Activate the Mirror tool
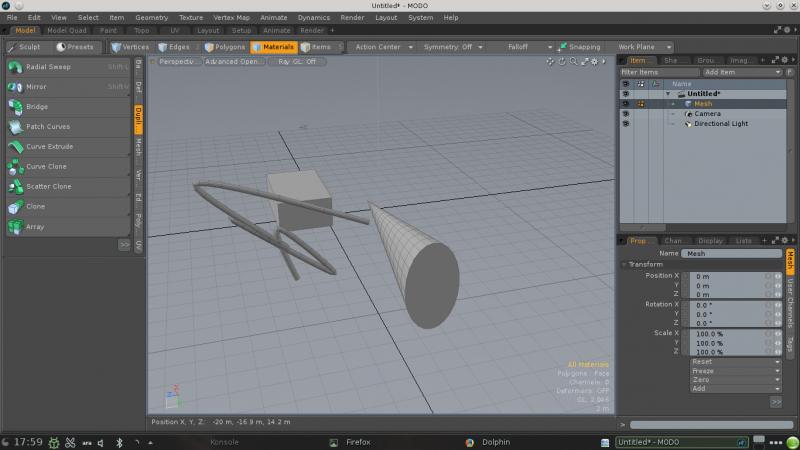 (x=68, y=87)
